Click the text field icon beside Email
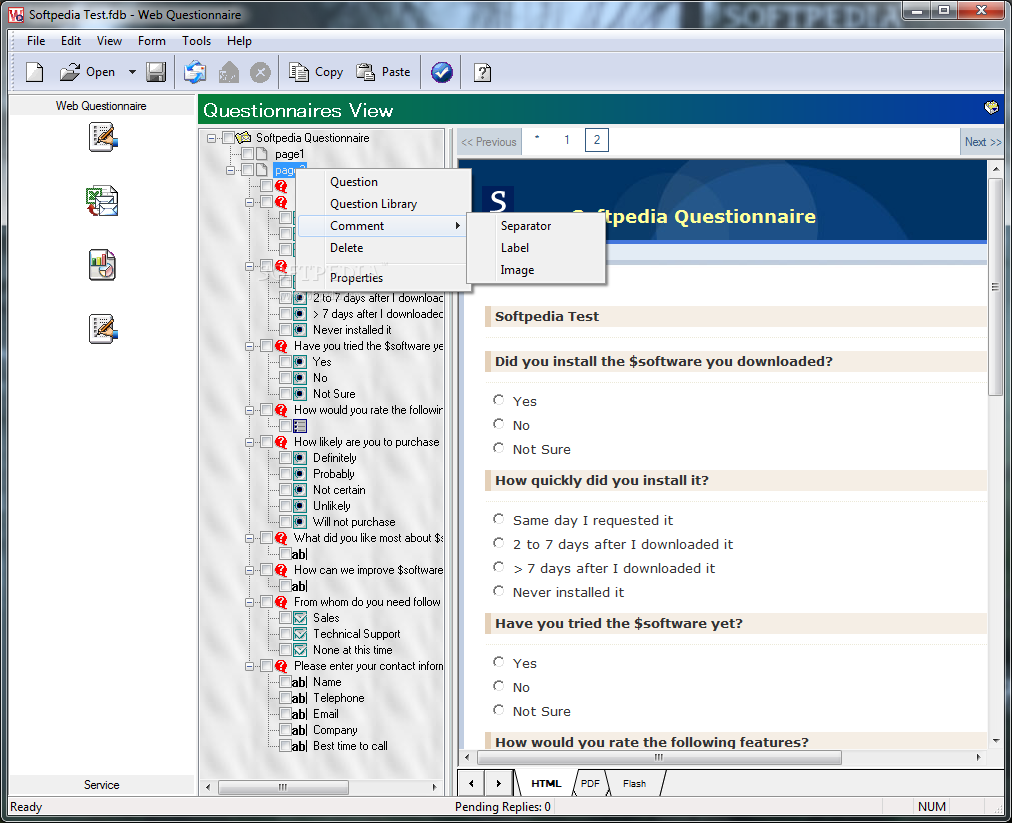1012x823 pixels. [x=299, y=714]
